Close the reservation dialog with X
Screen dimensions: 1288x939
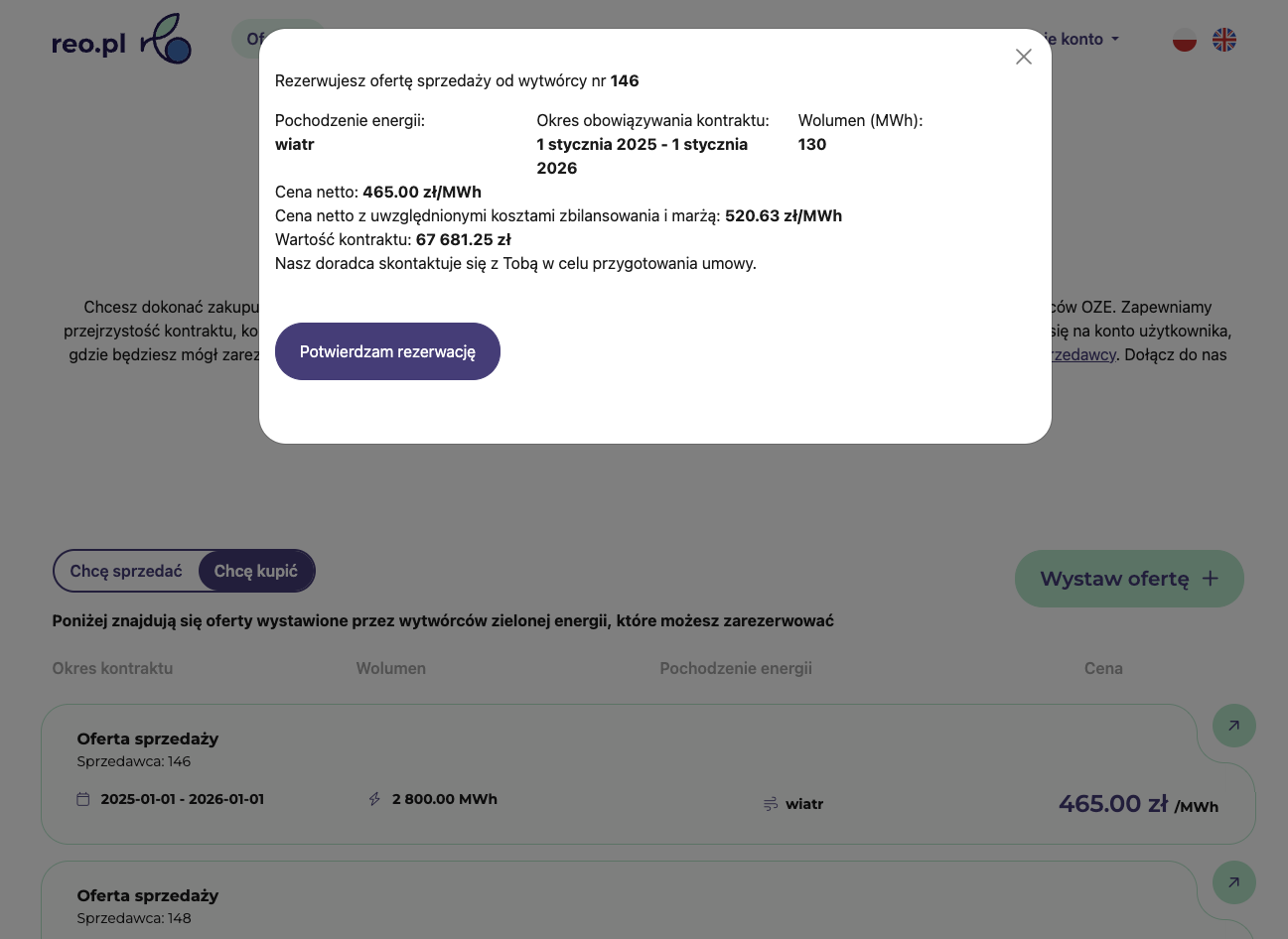(1024, 57)
